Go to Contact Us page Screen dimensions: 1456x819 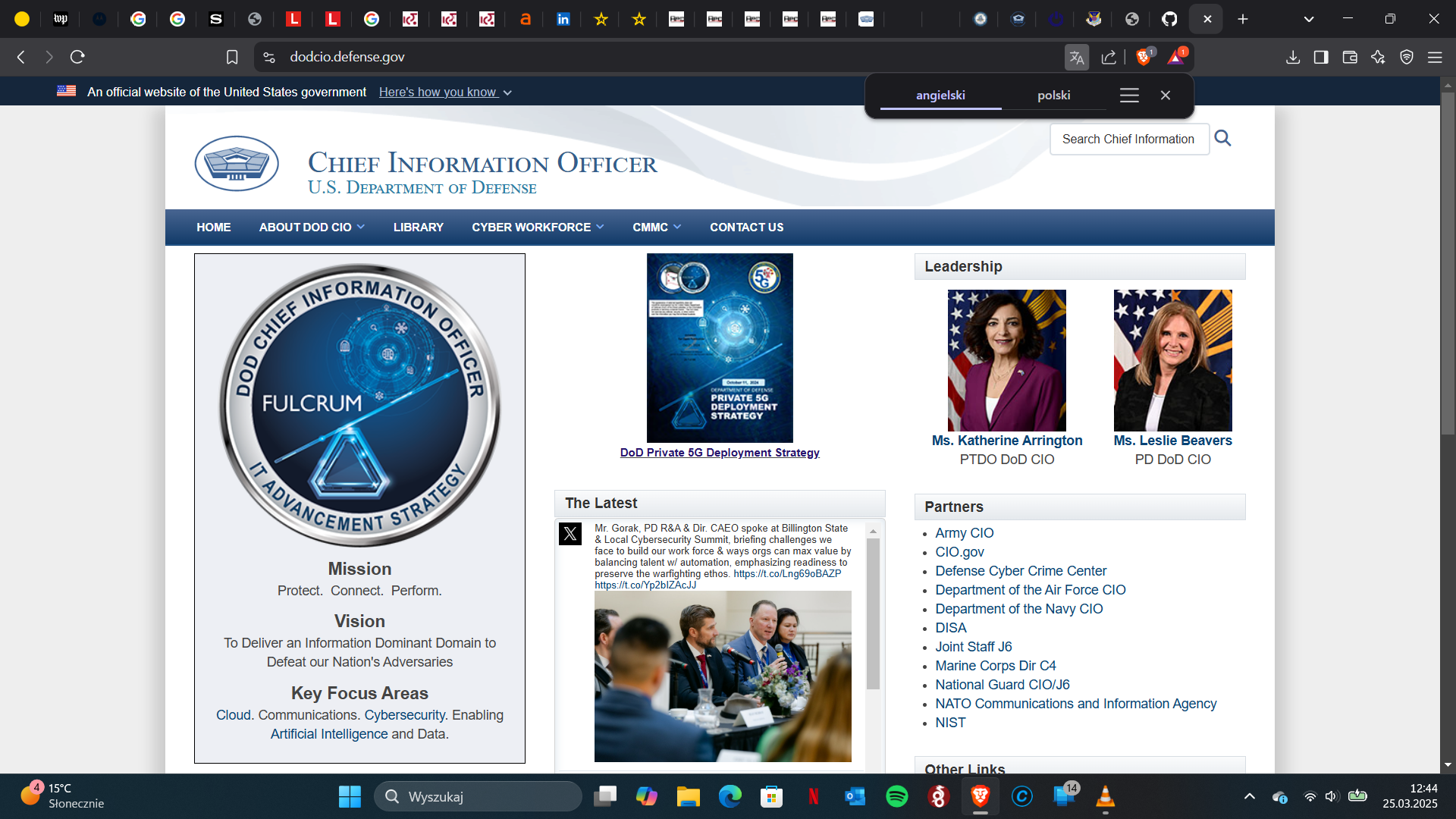point(746,227)
